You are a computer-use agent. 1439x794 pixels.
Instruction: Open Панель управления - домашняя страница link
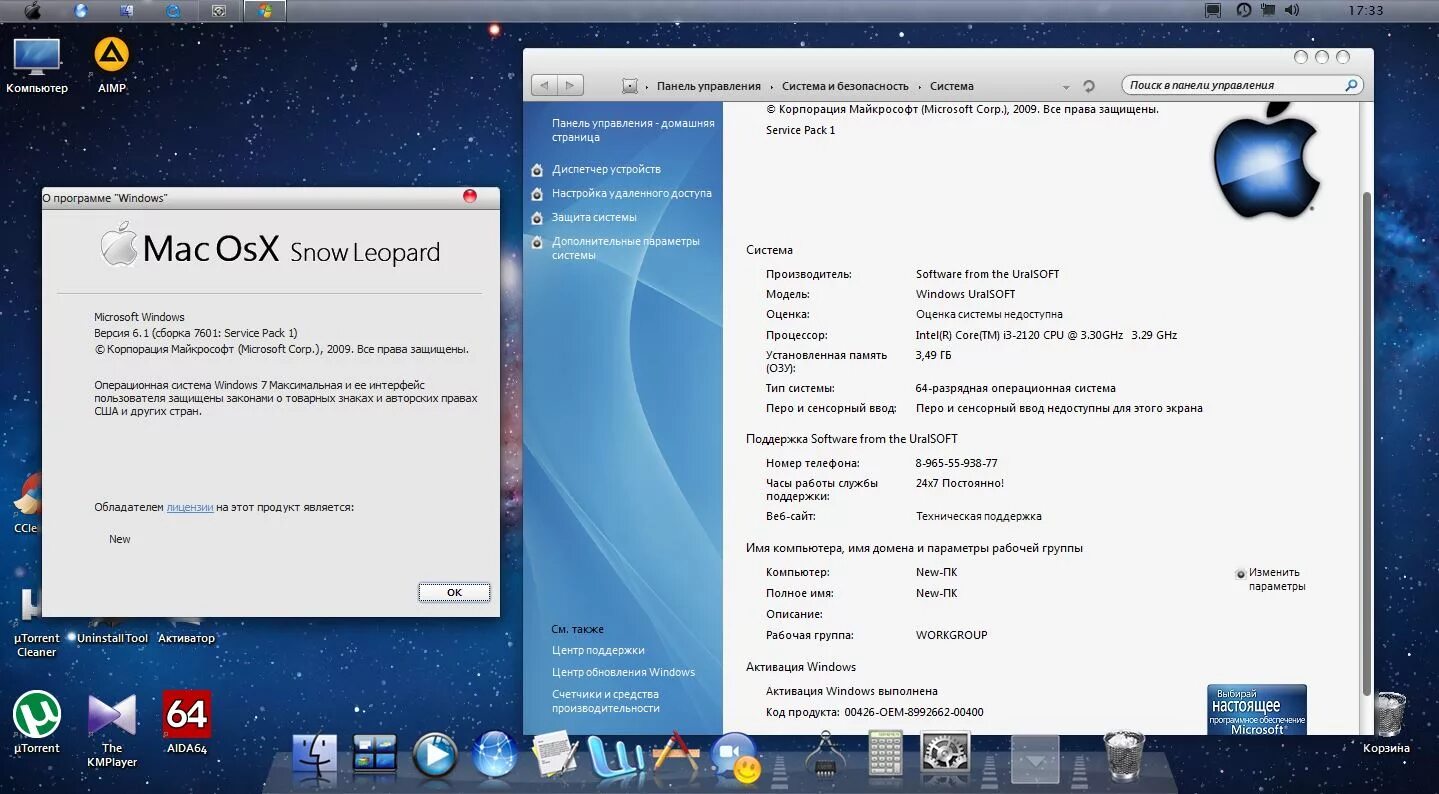pyautogui.click(x=633, y=130)
